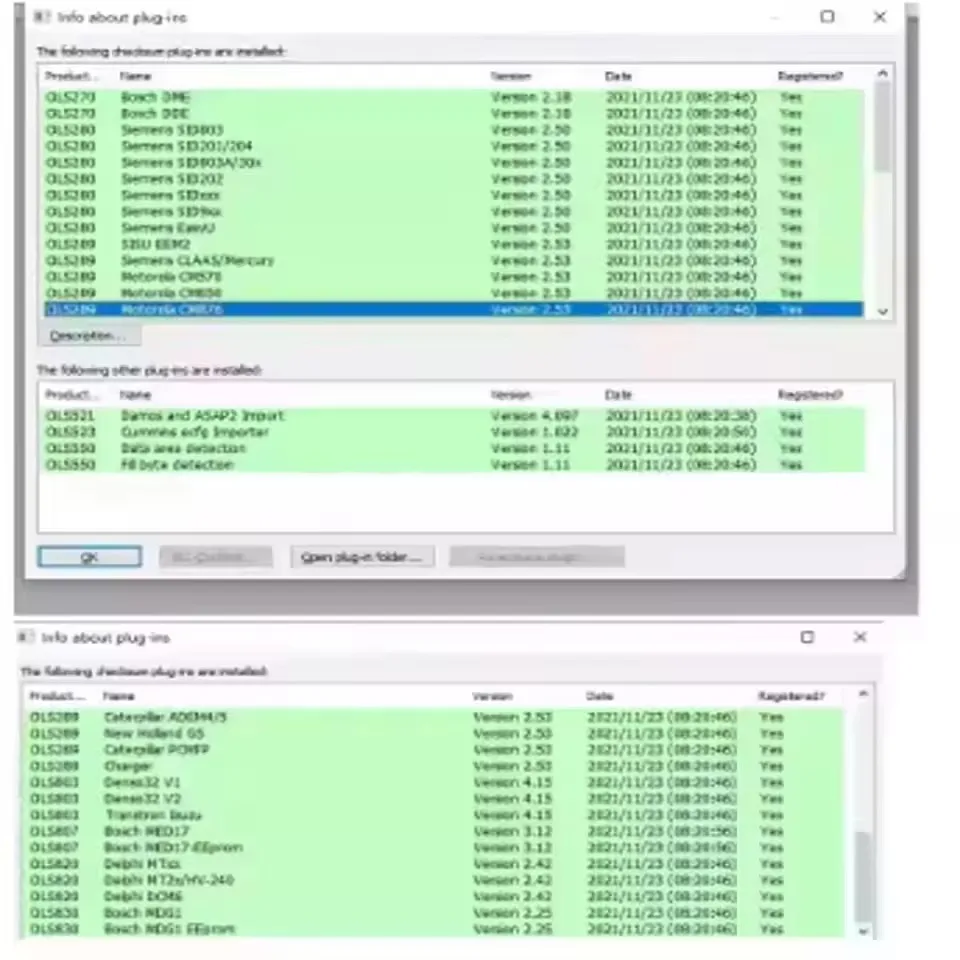The width and height of the screenshot is (960, 960).
Task: Click scrollbar thumb of upper checksum list
Action: (x=882, y=127)
